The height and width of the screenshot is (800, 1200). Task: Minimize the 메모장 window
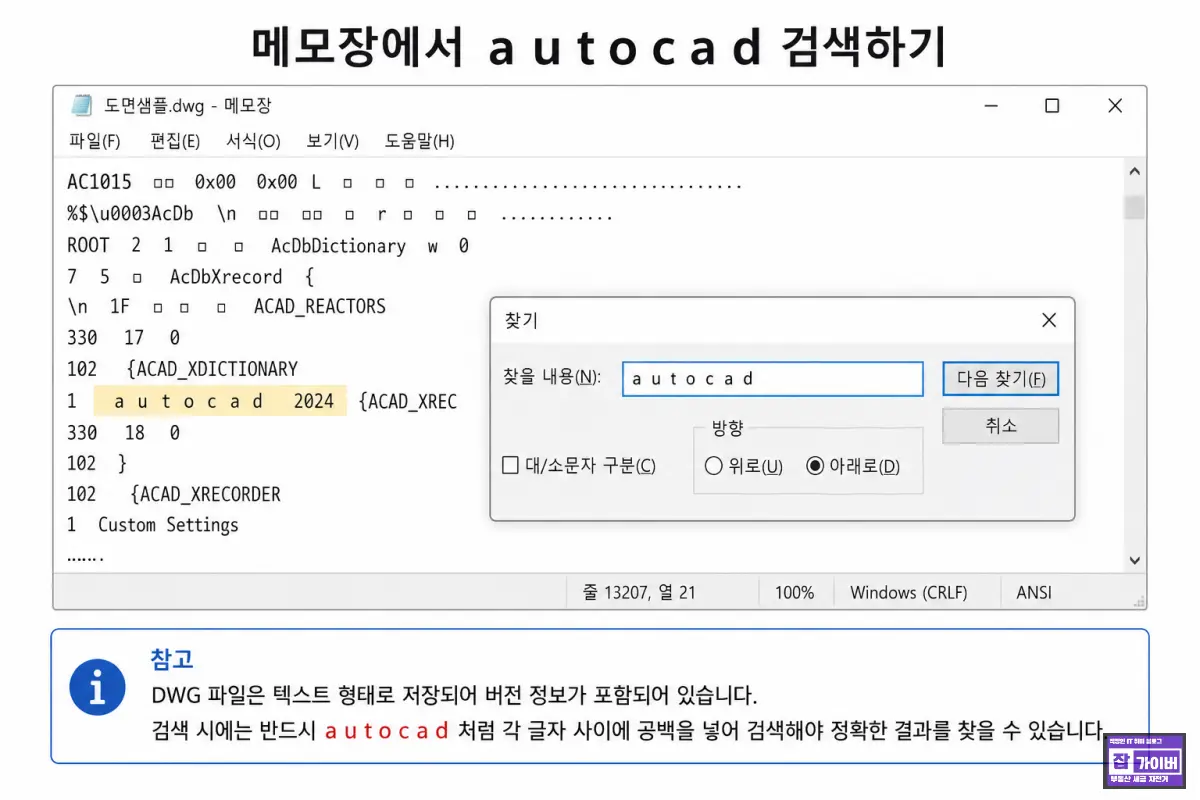point(989,106)
